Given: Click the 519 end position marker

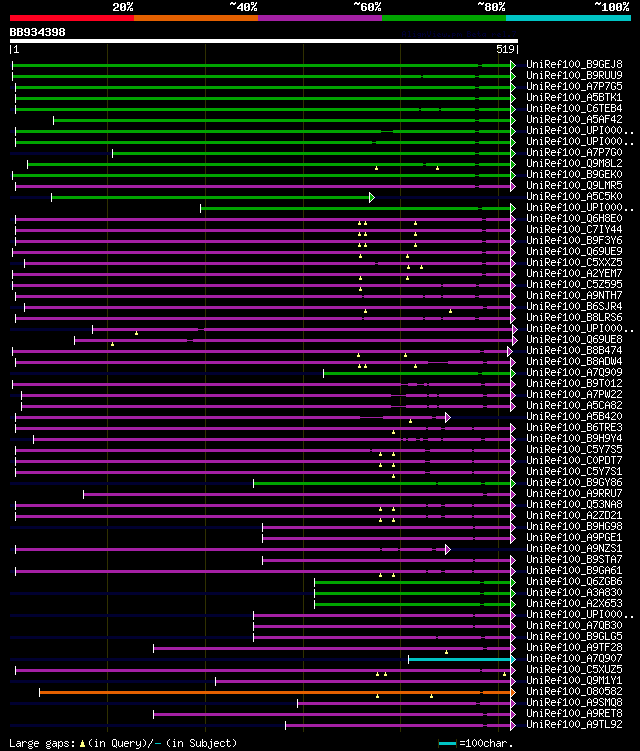Looking at the screenshot, I should pos(506,49).
